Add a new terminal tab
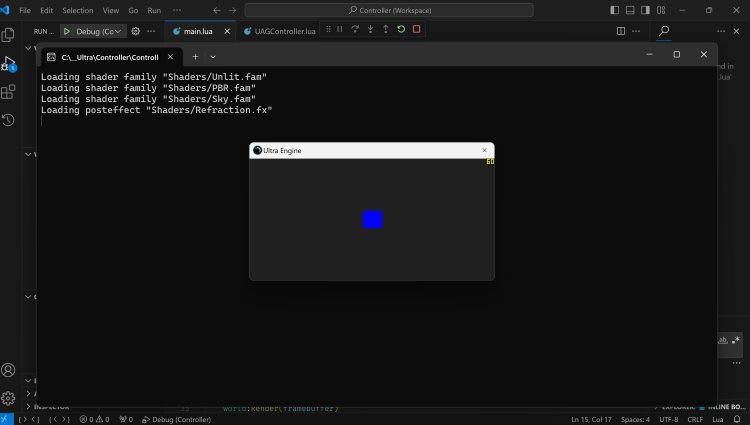750x425 pixels. pyautogui.click(x=195, y=57)
